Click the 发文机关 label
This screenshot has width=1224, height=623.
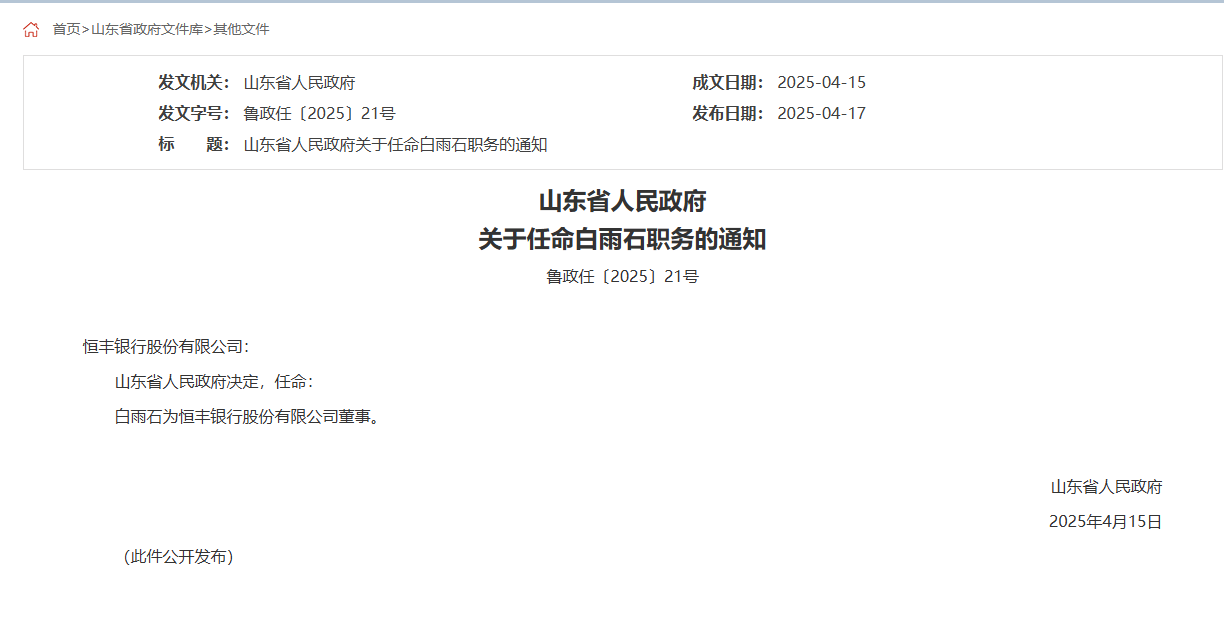coord(194,83)
